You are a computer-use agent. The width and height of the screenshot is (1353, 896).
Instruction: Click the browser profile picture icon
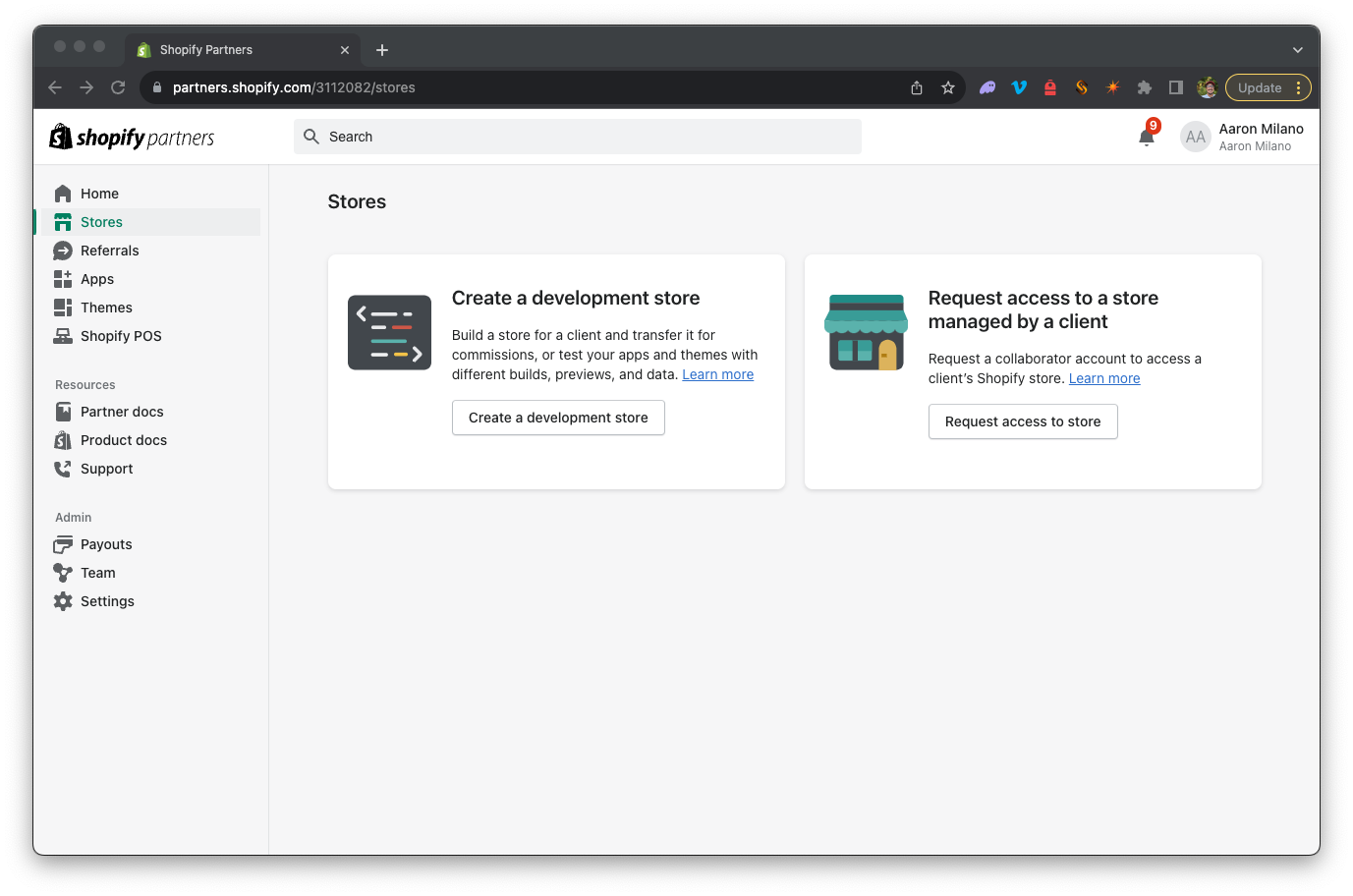coord(1208,87)
